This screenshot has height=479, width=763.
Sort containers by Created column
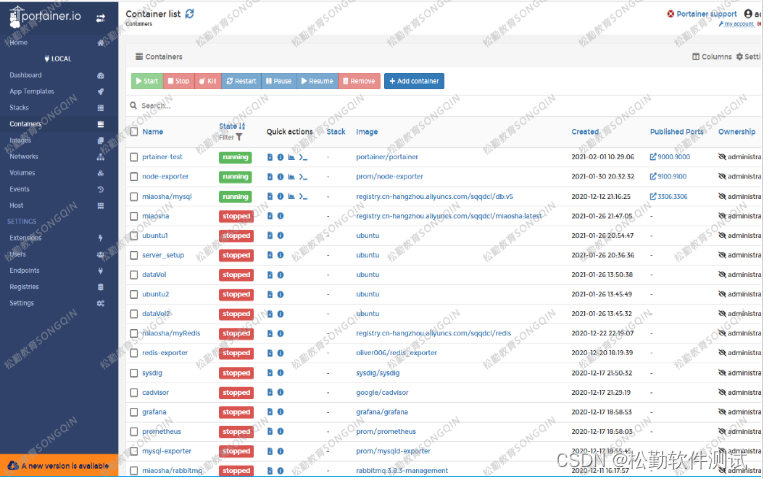pyautogui.click(x=585, y=131)
